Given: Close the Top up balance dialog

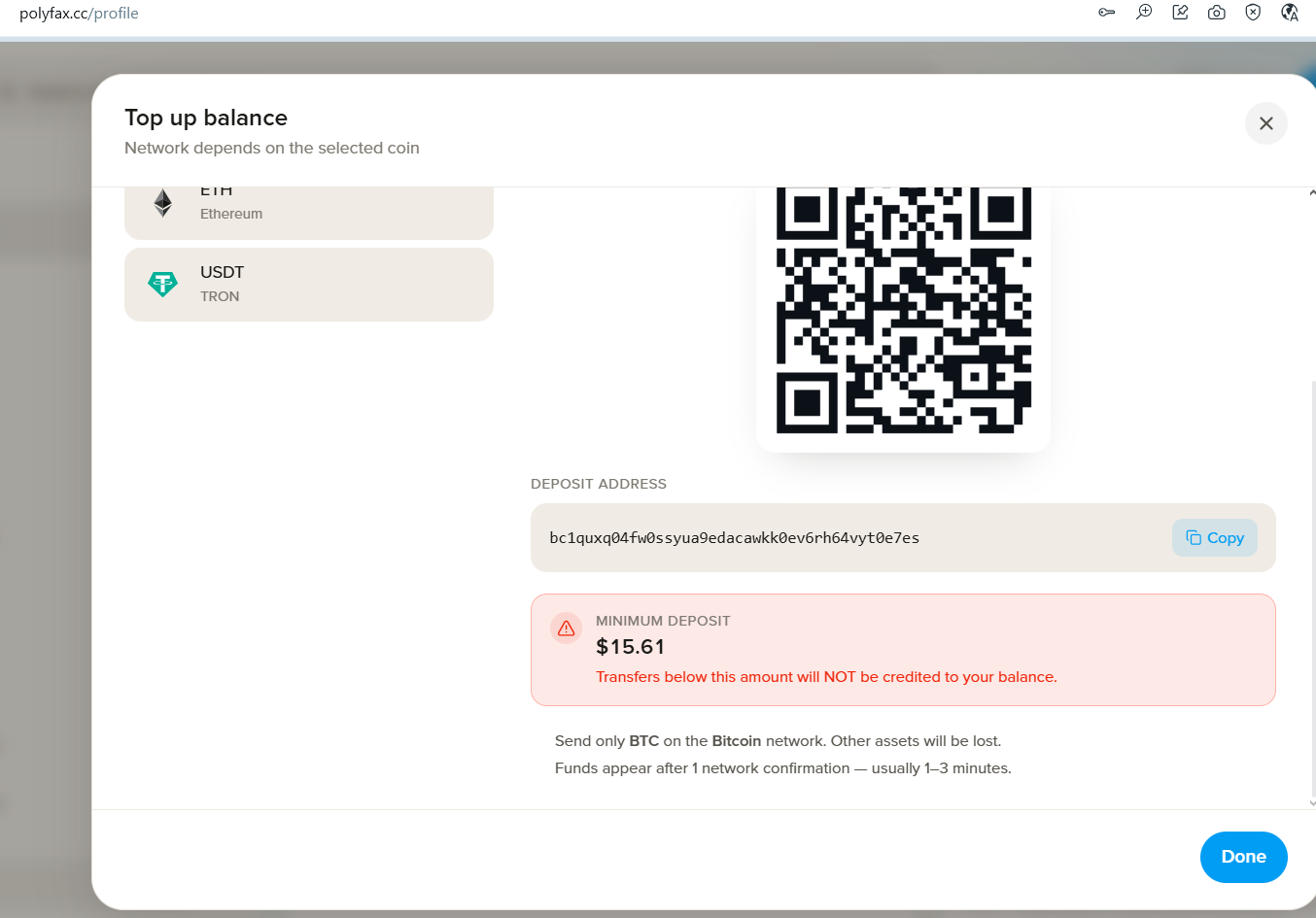Looking at the screenshot, I should pyautogui.click(x=1265, y=123).
